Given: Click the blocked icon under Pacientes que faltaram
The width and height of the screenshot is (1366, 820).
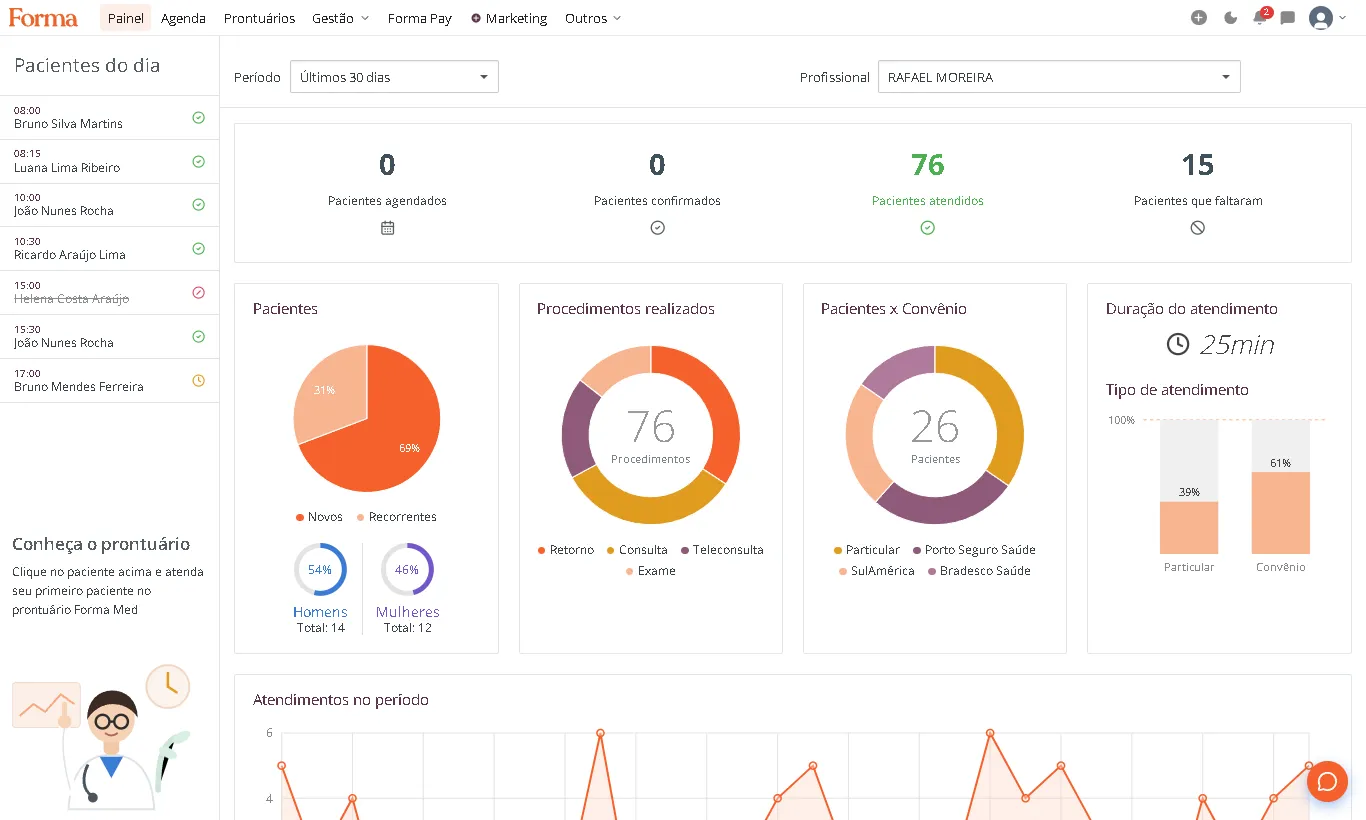Looking at the screenshot, I should pos(1198,228).
